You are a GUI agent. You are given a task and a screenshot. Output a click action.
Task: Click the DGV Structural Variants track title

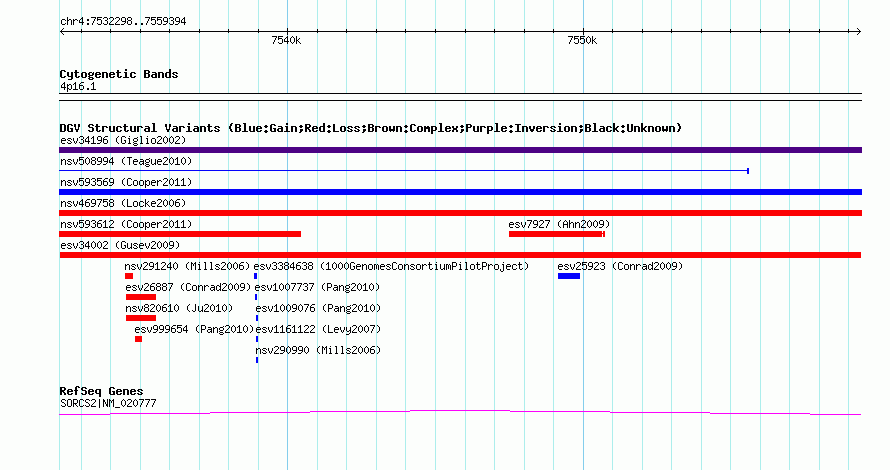tap(371, 128)
